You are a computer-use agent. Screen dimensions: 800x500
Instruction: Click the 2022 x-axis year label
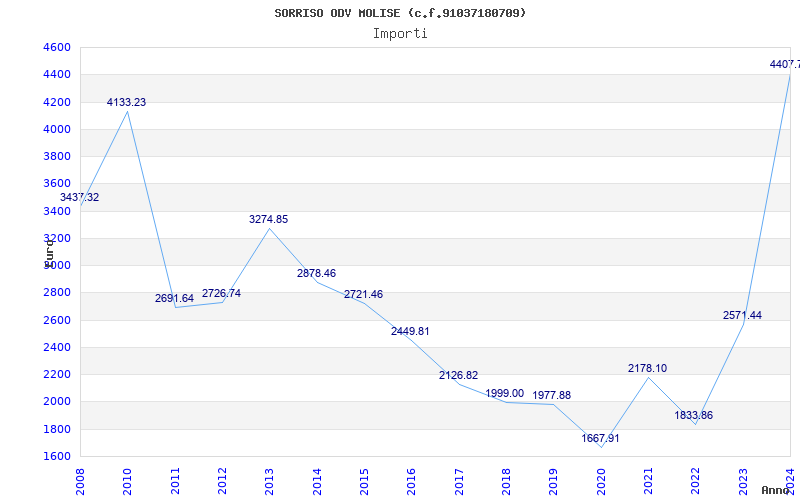[x=695, y=481]
